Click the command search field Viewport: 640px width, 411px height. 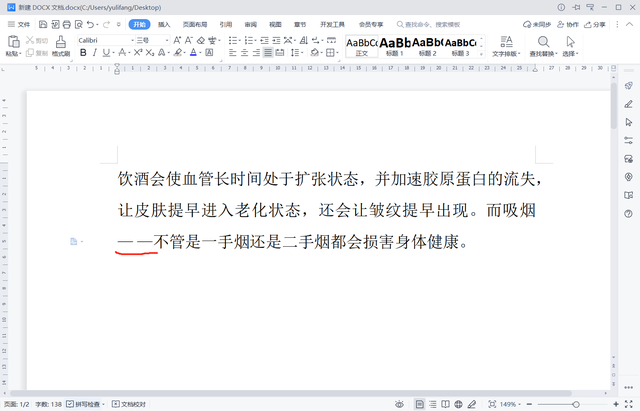coord(429,24)
